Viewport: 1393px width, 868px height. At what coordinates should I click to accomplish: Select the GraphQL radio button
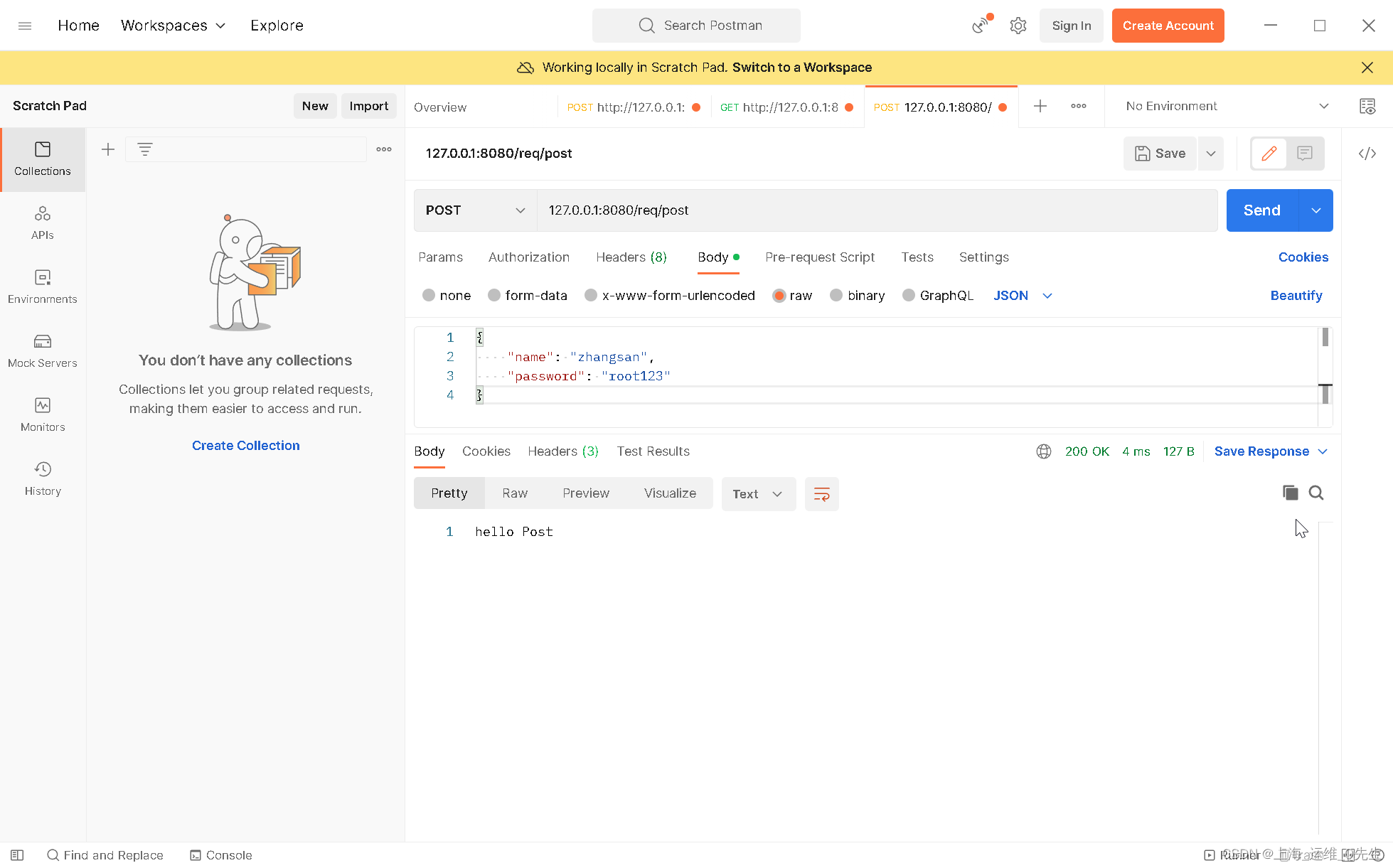coord(909,295)
